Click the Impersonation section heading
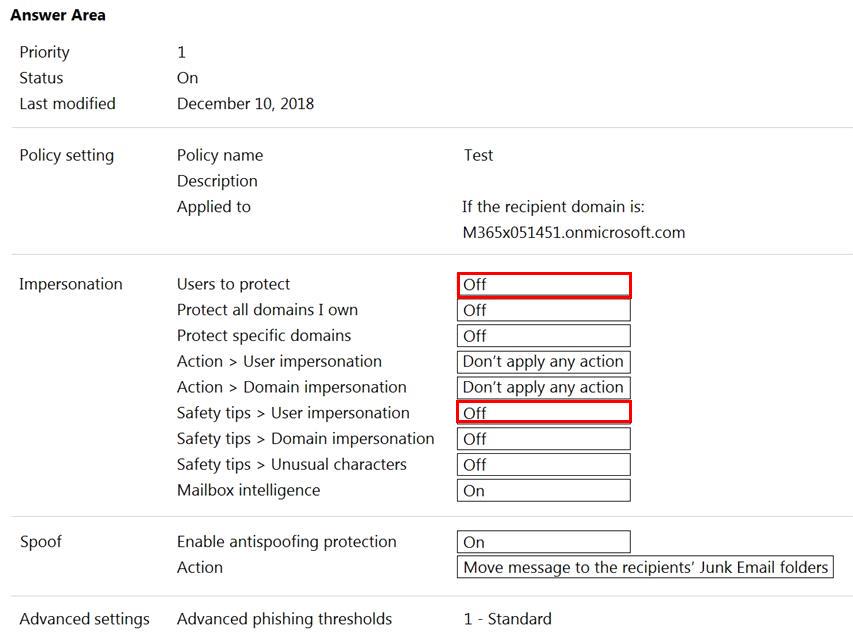 [x=71, y=284]
